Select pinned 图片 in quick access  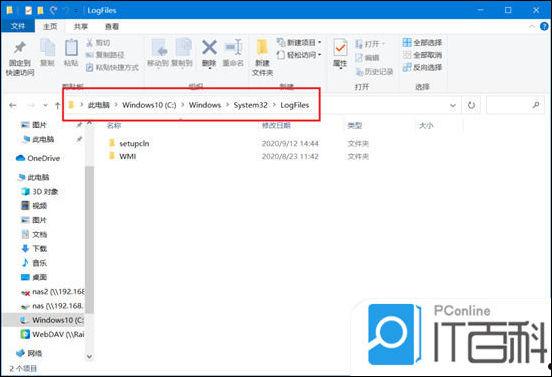pyautogui.click(x=39, y=125)
